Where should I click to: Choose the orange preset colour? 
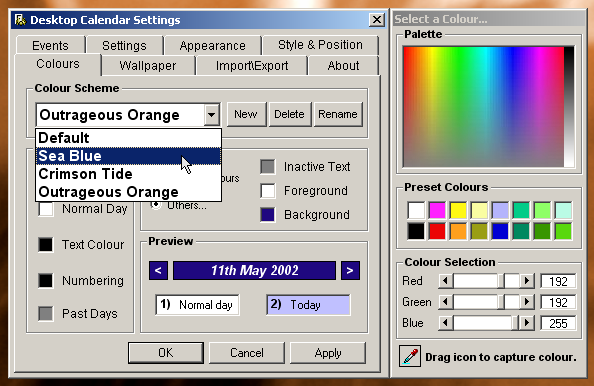[x=458, y=231]
